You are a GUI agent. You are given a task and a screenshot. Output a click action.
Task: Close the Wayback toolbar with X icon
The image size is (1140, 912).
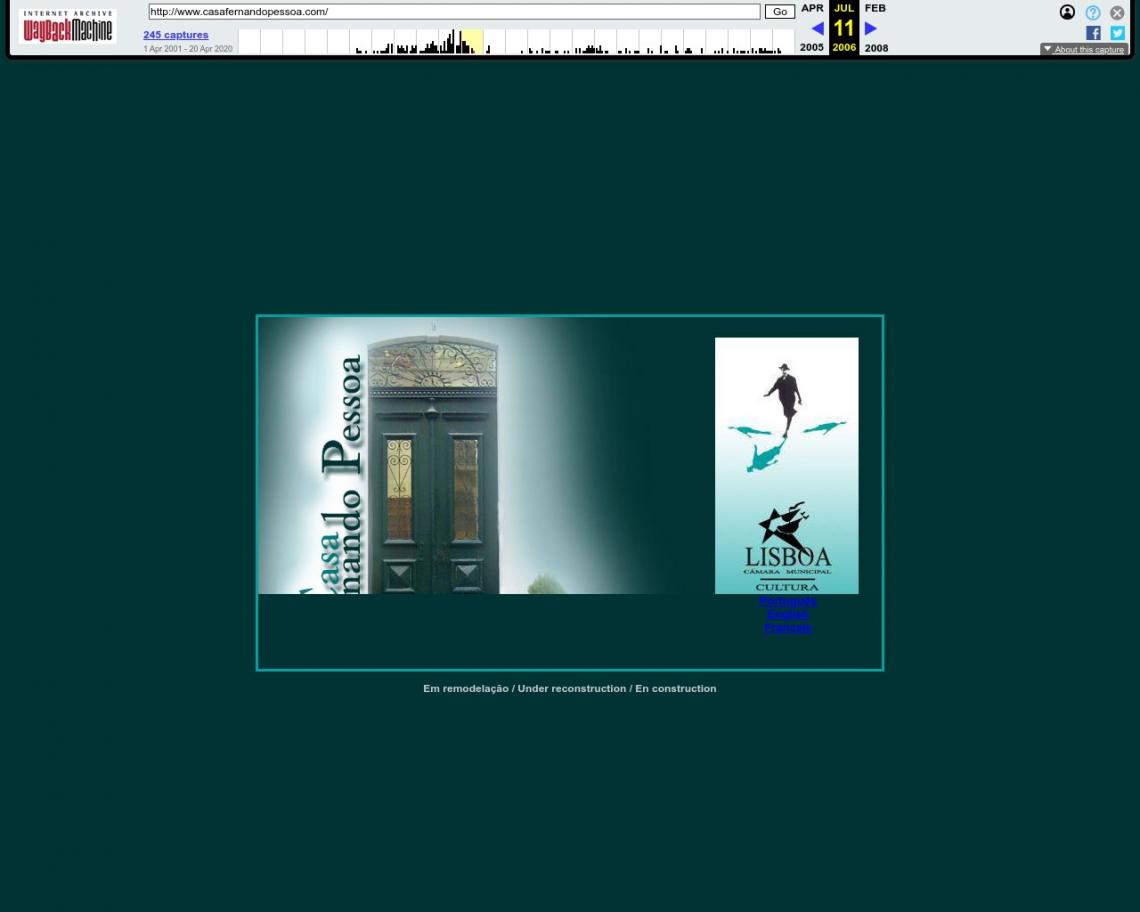click(1117, 12)
